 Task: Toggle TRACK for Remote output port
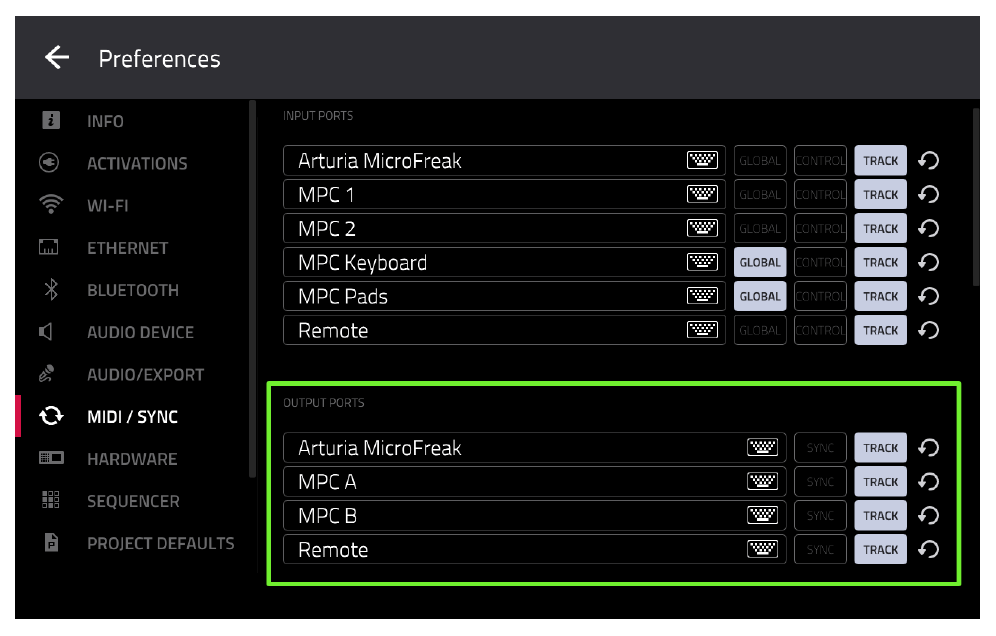880,549
